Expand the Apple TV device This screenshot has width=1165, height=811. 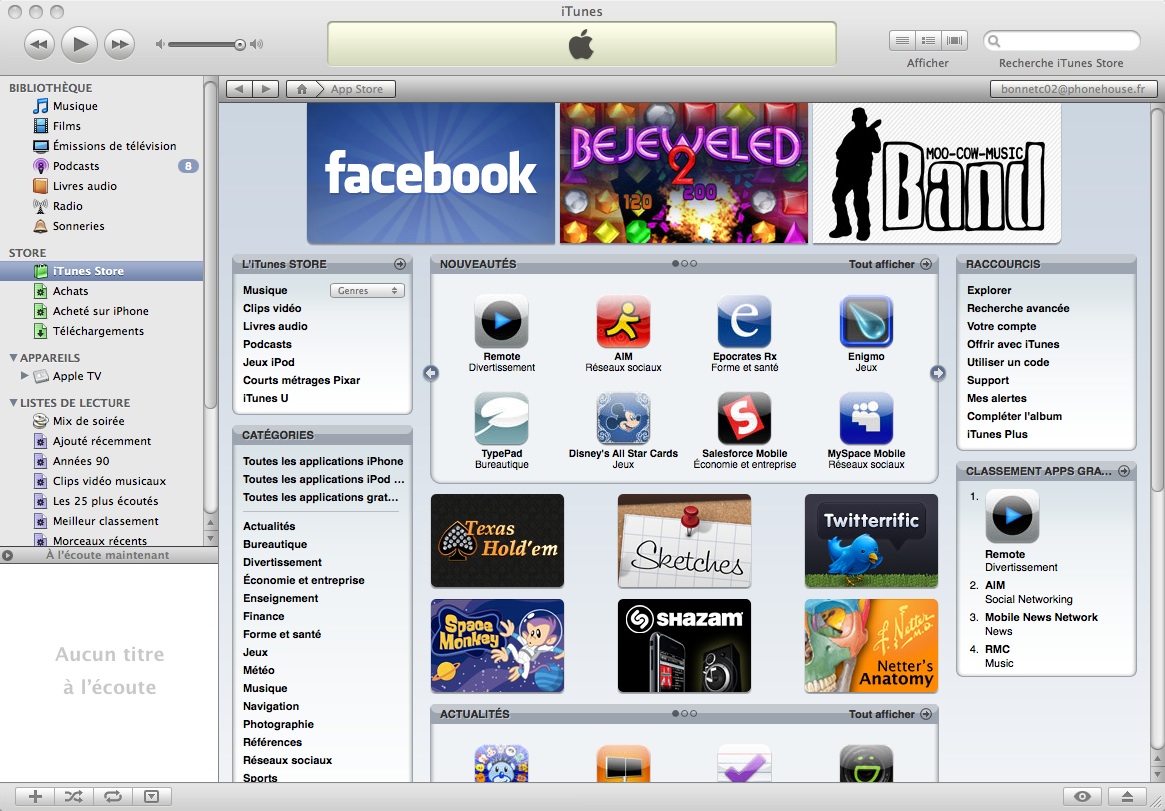pos(25,376)
